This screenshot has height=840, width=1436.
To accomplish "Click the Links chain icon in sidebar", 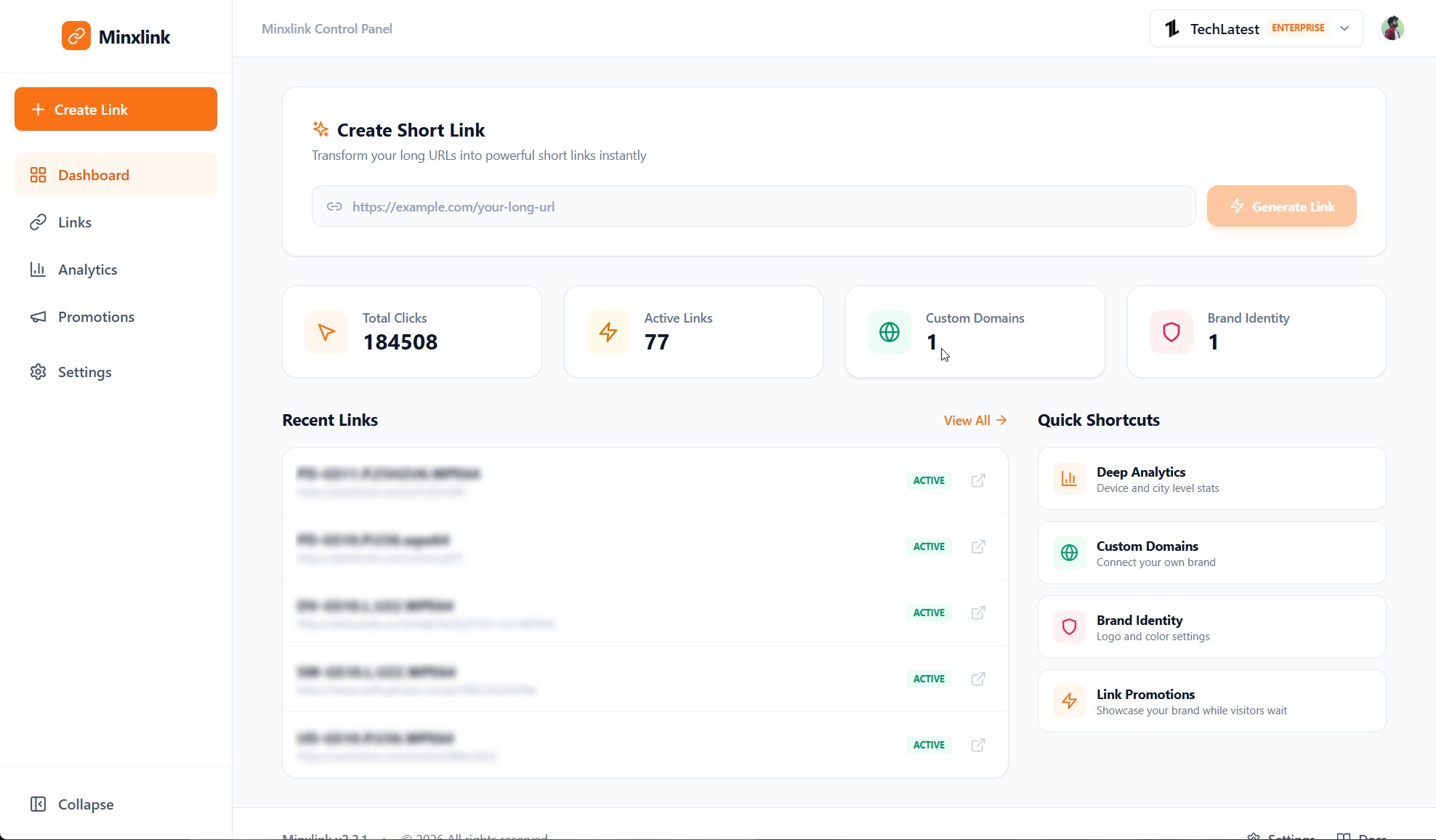I will pyautogui.click(x=38, y=222).
